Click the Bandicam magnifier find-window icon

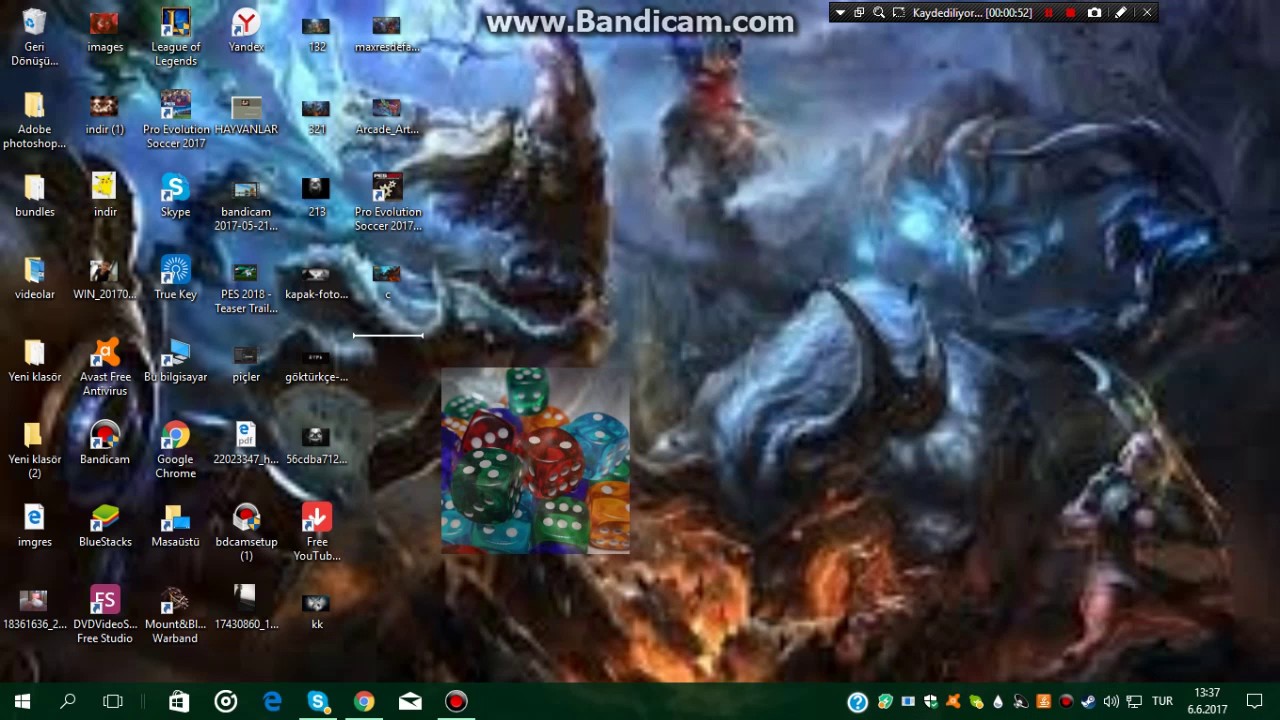point(879,13)
